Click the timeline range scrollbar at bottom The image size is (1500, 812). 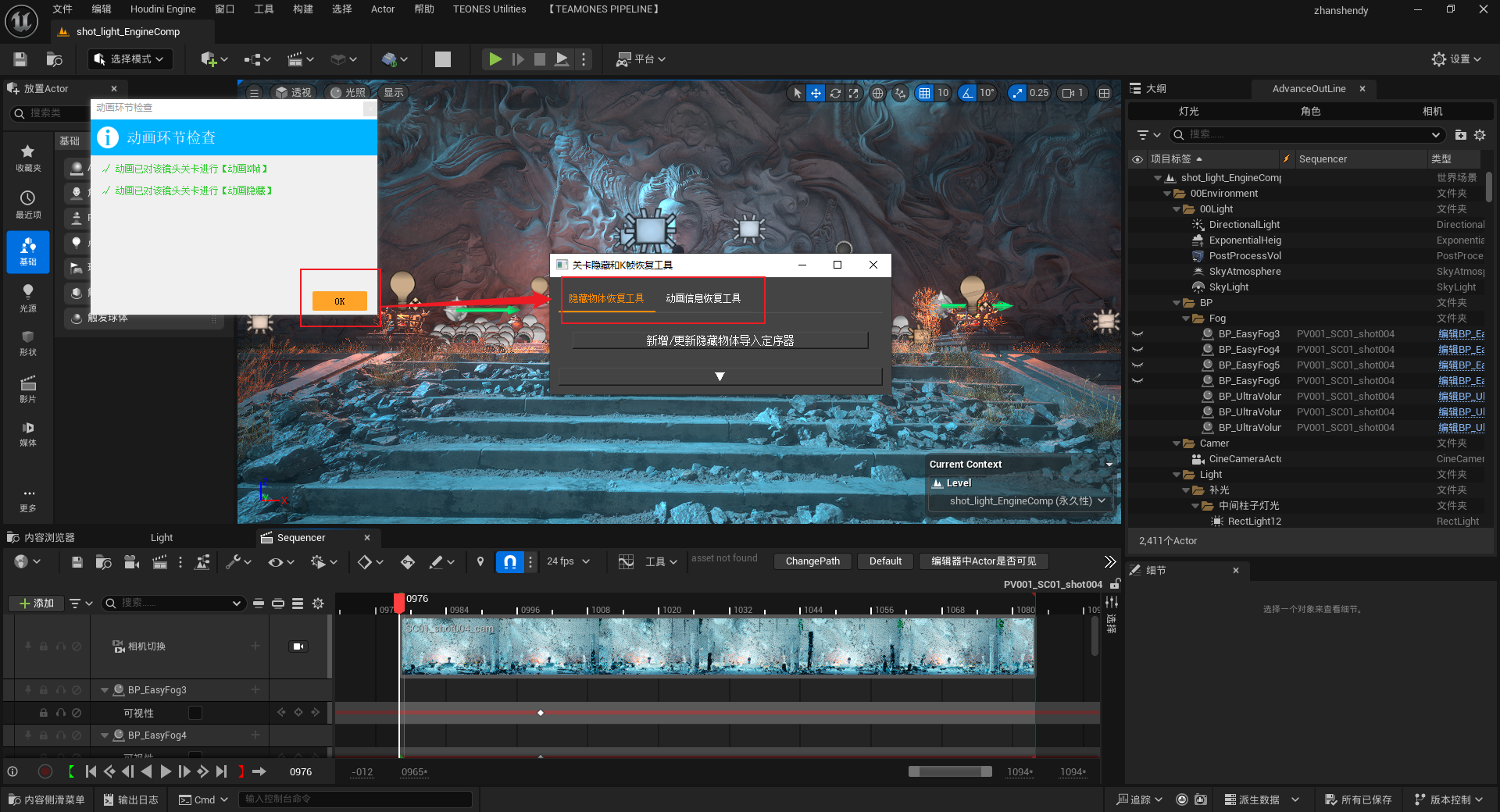tap(950, 771)
